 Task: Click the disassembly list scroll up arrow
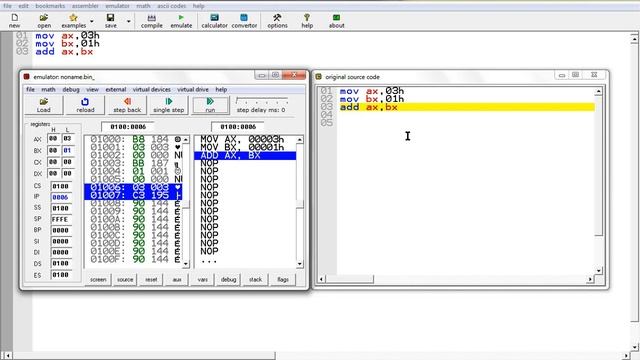(x=300, y=140)
